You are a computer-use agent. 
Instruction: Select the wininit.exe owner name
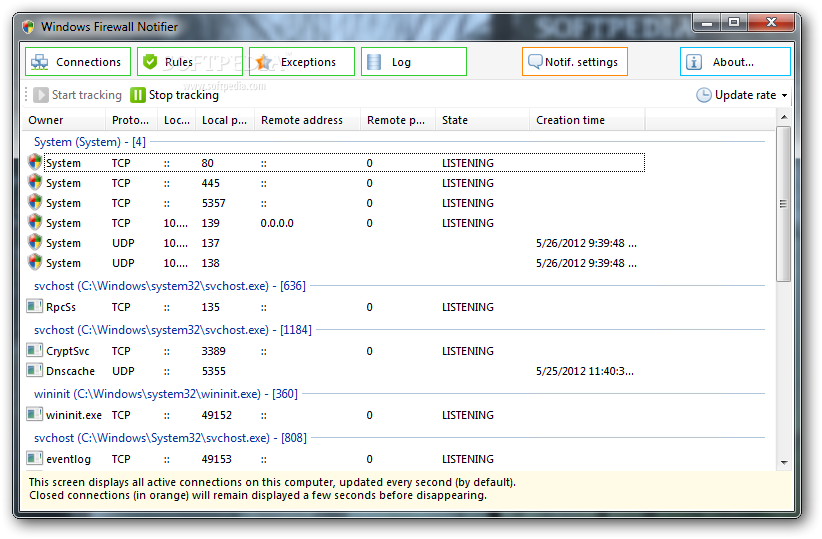tap(74, 415)
